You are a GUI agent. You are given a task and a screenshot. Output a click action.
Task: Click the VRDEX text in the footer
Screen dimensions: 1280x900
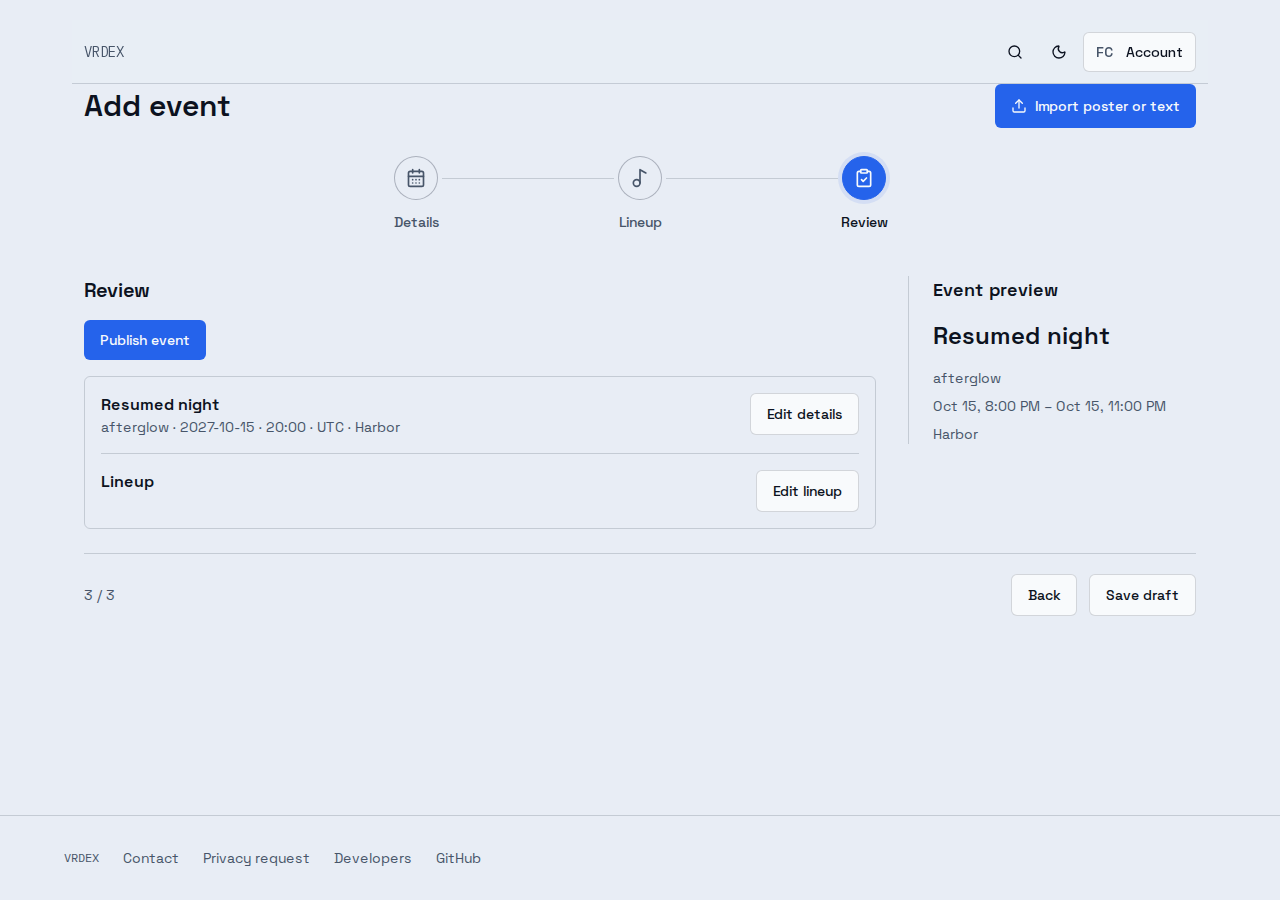82,858
